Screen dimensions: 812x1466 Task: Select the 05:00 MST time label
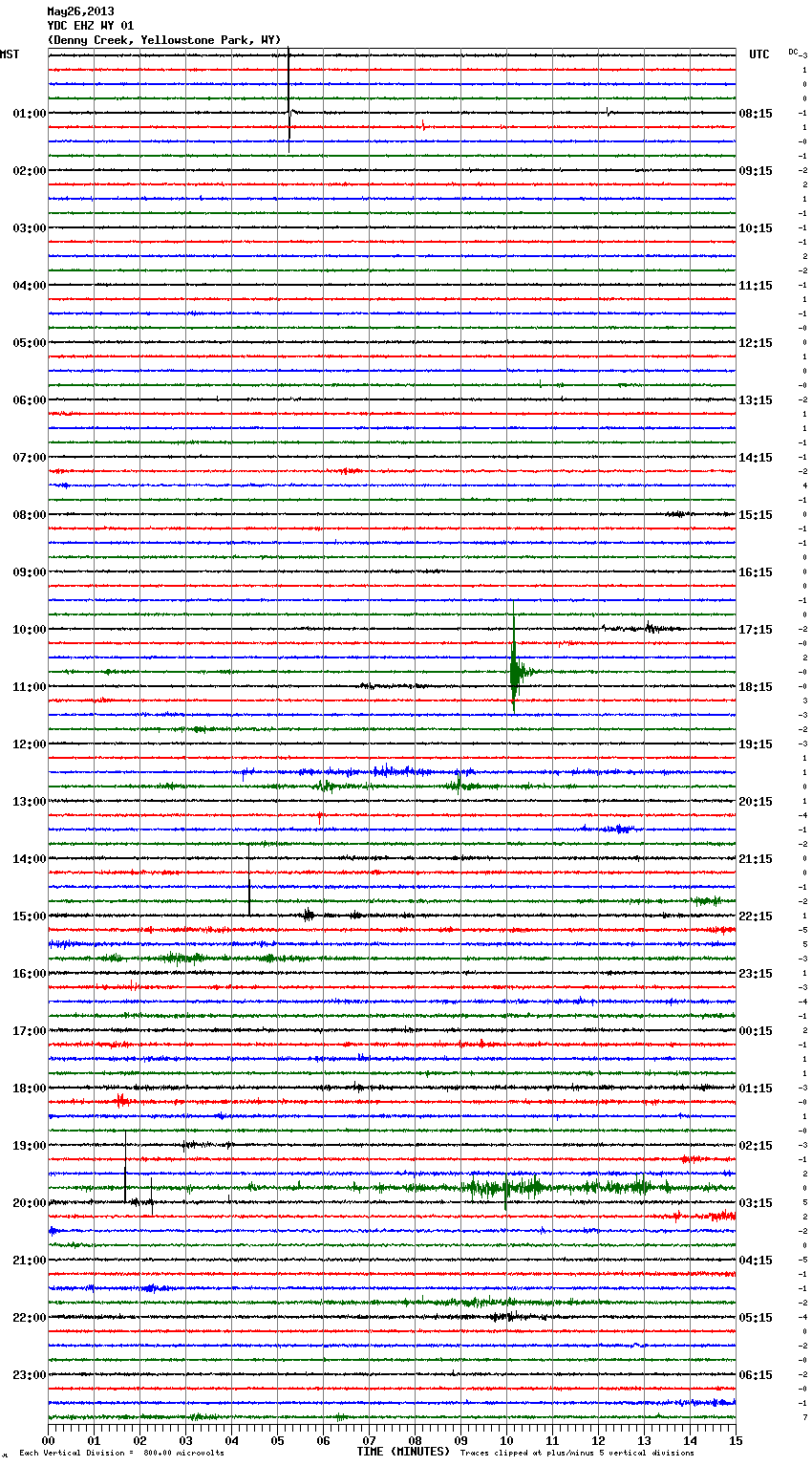pos(29,343)
